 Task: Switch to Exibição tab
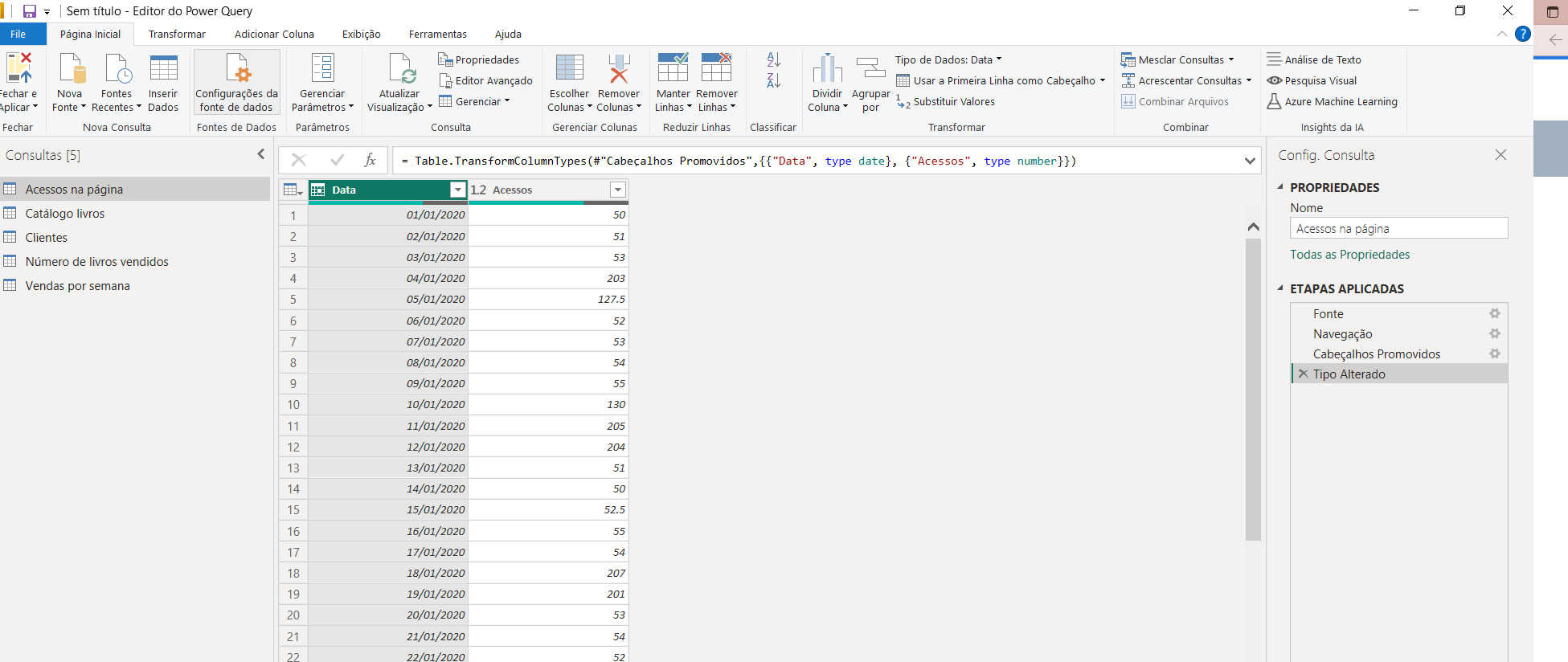pyautogui.click(x=362, y=34)
